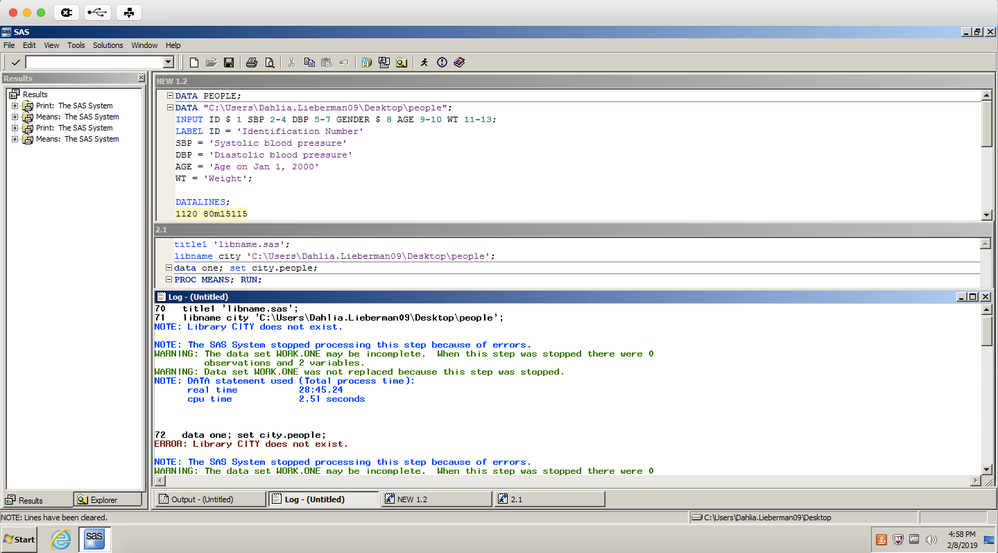This screenshot has width=998, height=553.
Task: Click Log horizontal scroll-left arrow
Action: point(160,481)
